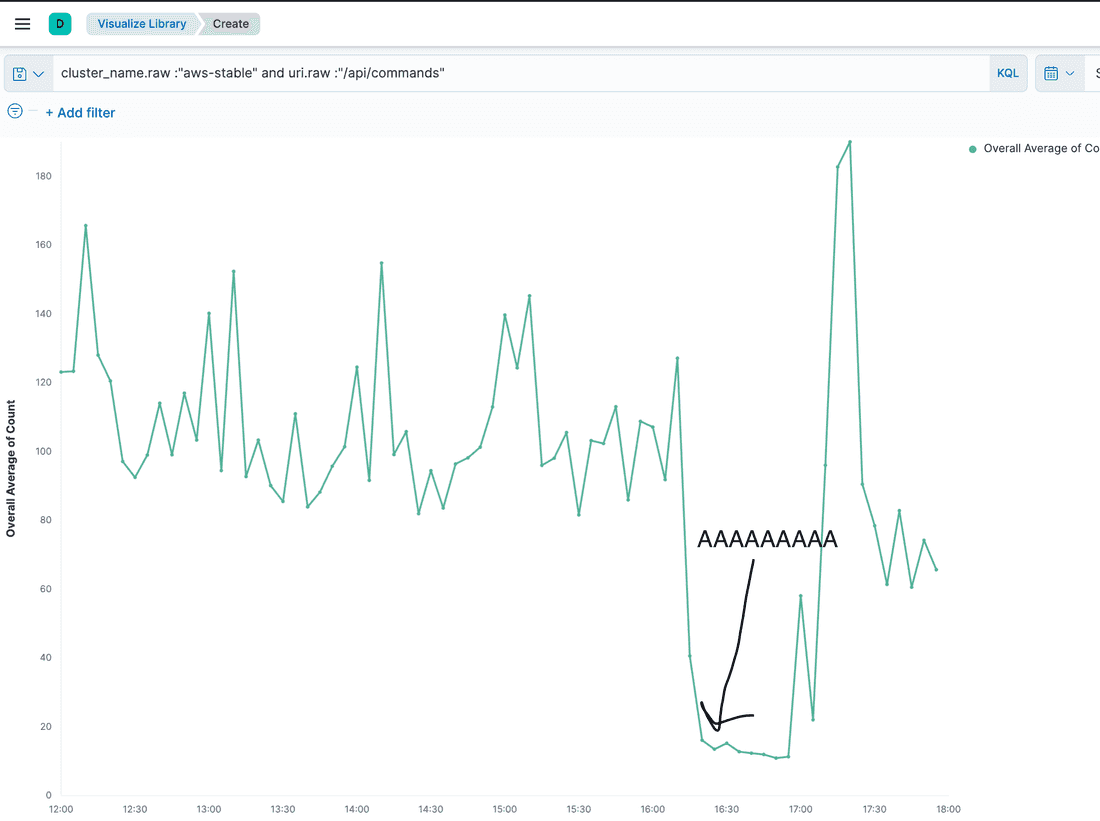
Task: Click the 165 peak point near 12:10
Action: click(x=86, y=226)
